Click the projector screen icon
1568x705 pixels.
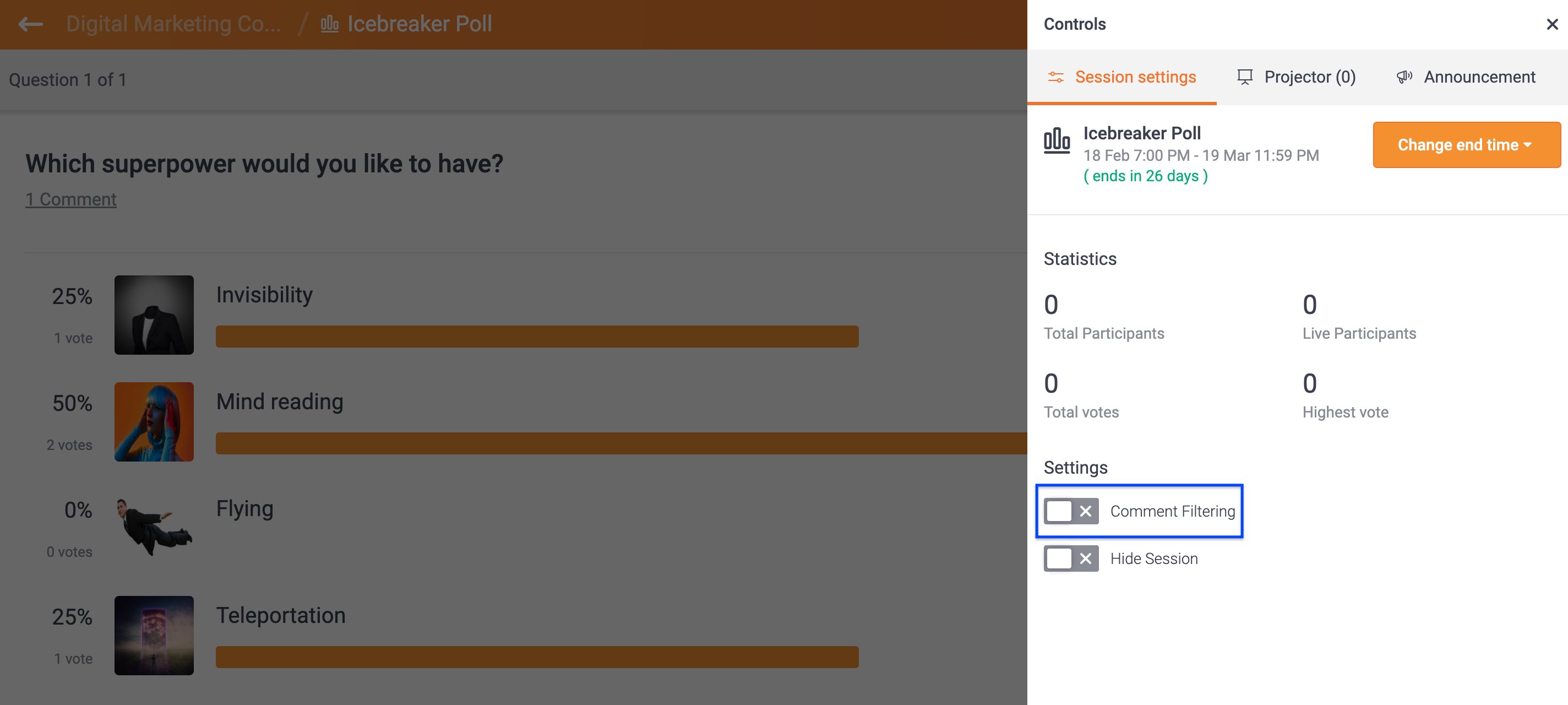(x=1245, y=77)
